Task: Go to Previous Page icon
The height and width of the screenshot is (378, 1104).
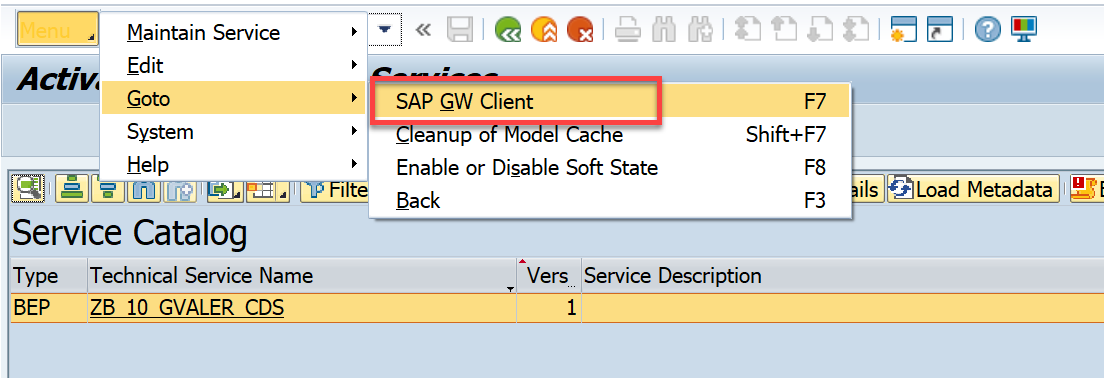Action: (x=783, y=30)
